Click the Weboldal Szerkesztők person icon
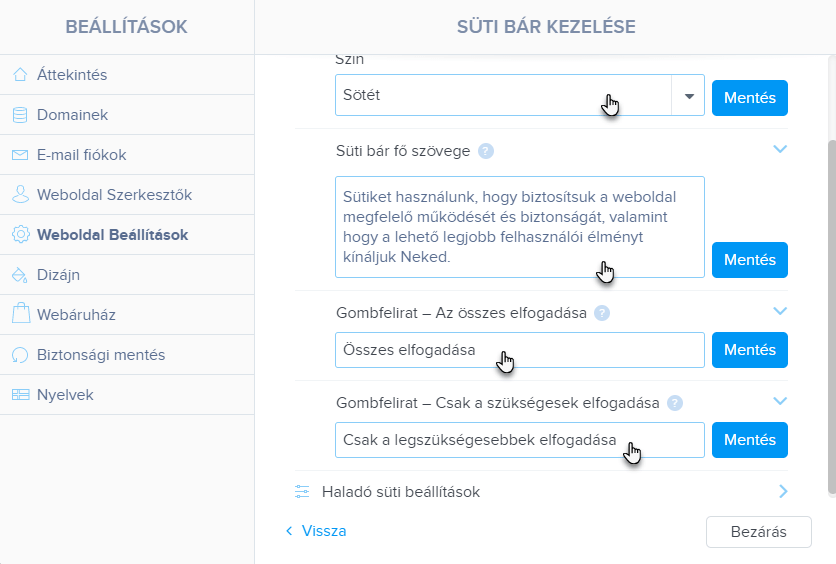Viewport: 836px width, 564px height. pos(20,195)
